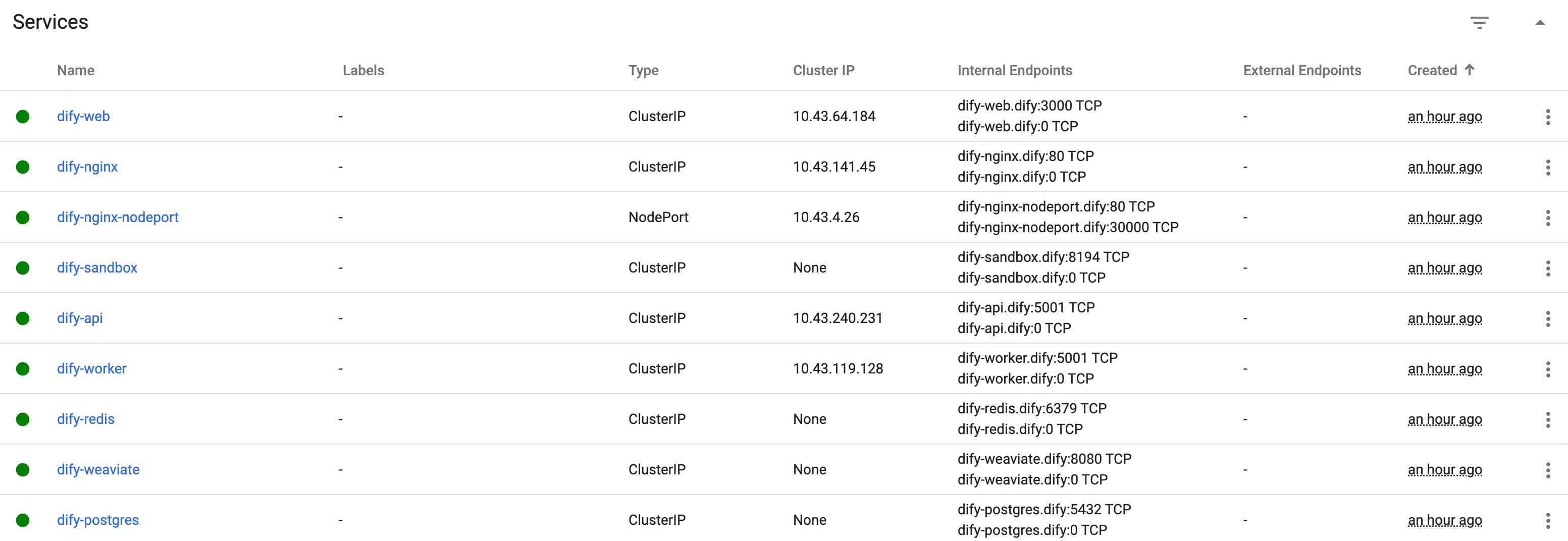Viewport: 1568px width, 541px height.
Task: Open actions menu for dify-sandbox row
Action: tap(1547, 268)
